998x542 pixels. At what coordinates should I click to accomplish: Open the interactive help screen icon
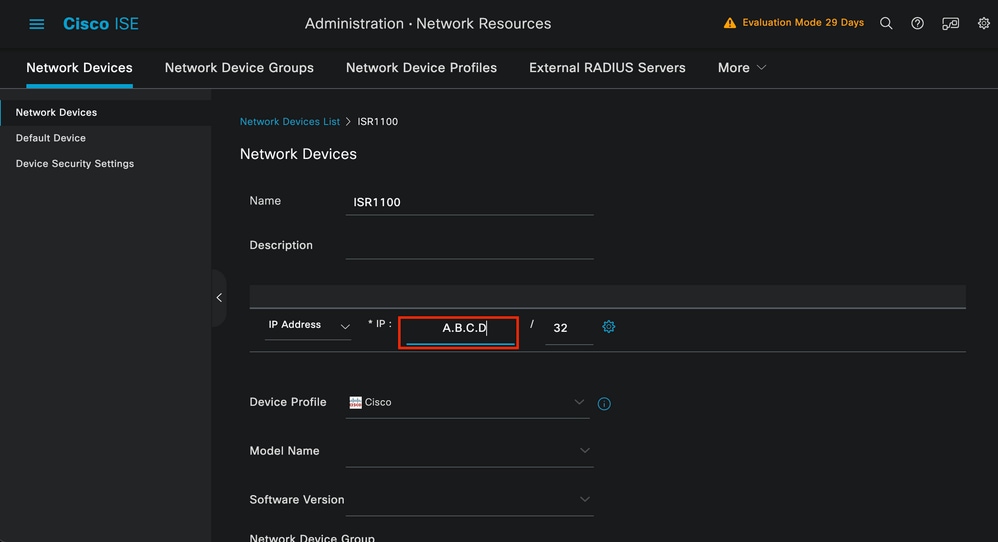[950, 24]
